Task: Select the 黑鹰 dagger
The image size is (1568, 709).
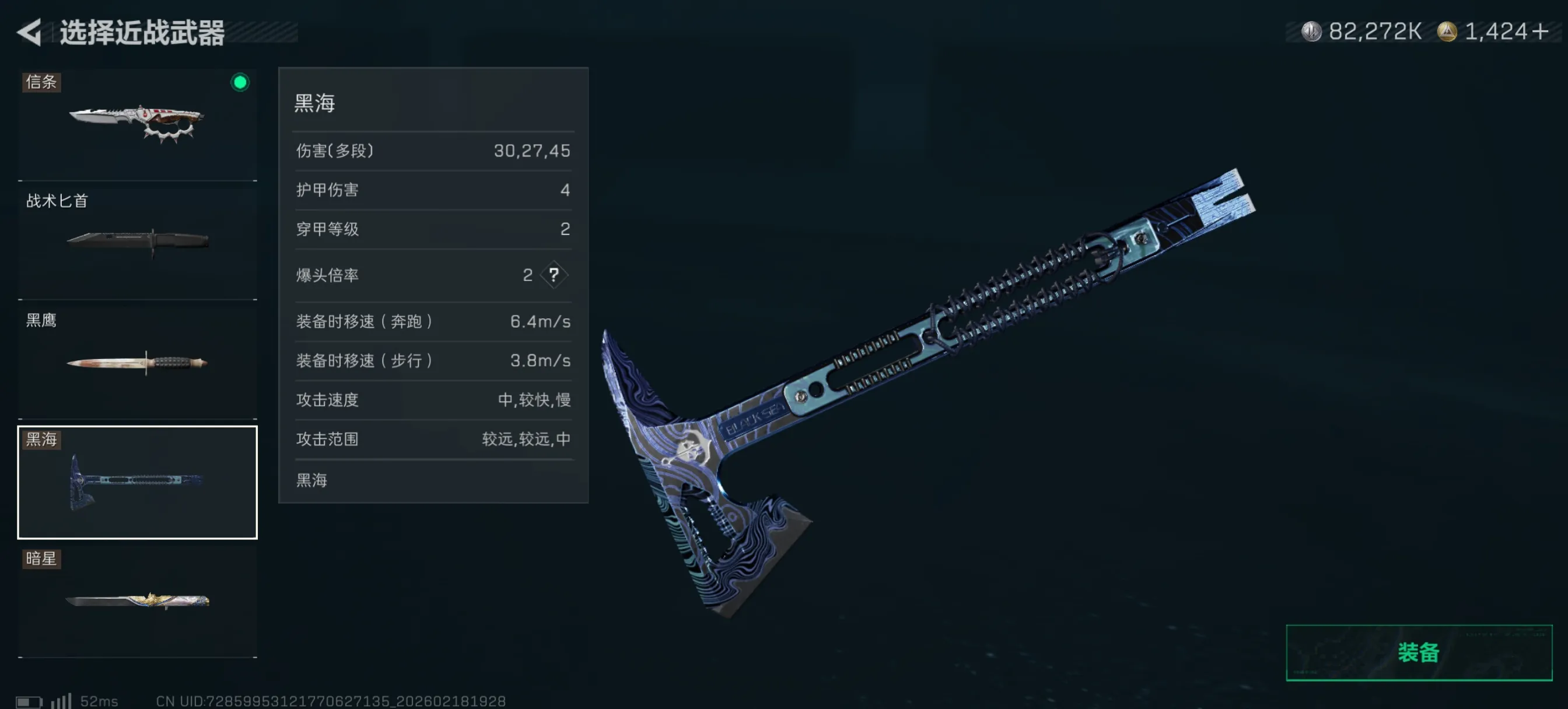Action: [138, 363]
